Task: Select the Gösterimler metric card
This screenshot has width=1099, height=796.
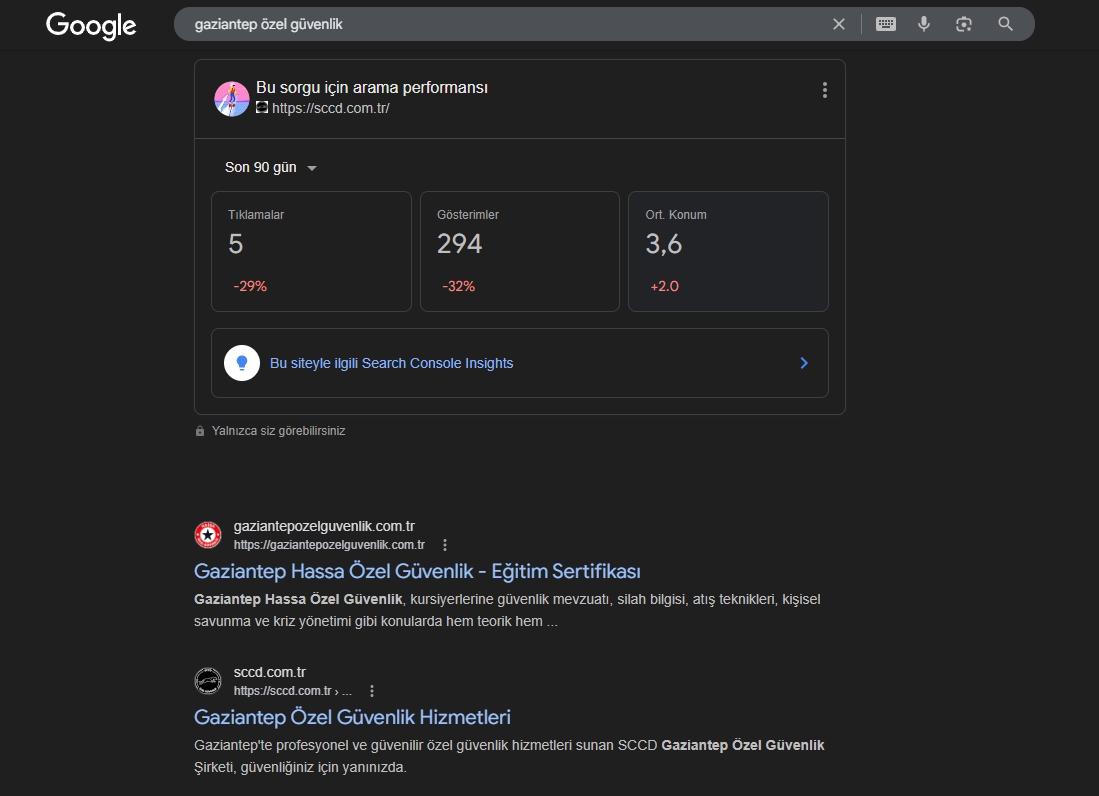Action: [x=519, y=251]
